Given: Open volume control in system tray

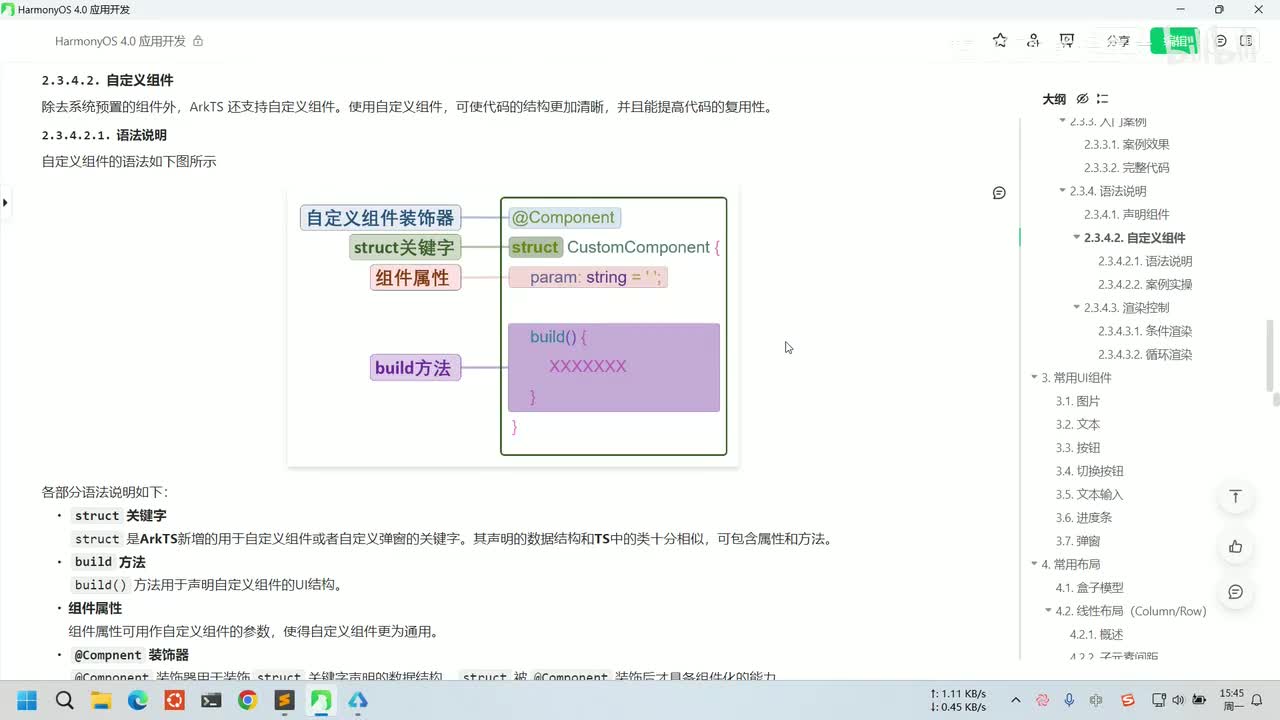Looking at the screenshot, I should tap(1178, 700).
